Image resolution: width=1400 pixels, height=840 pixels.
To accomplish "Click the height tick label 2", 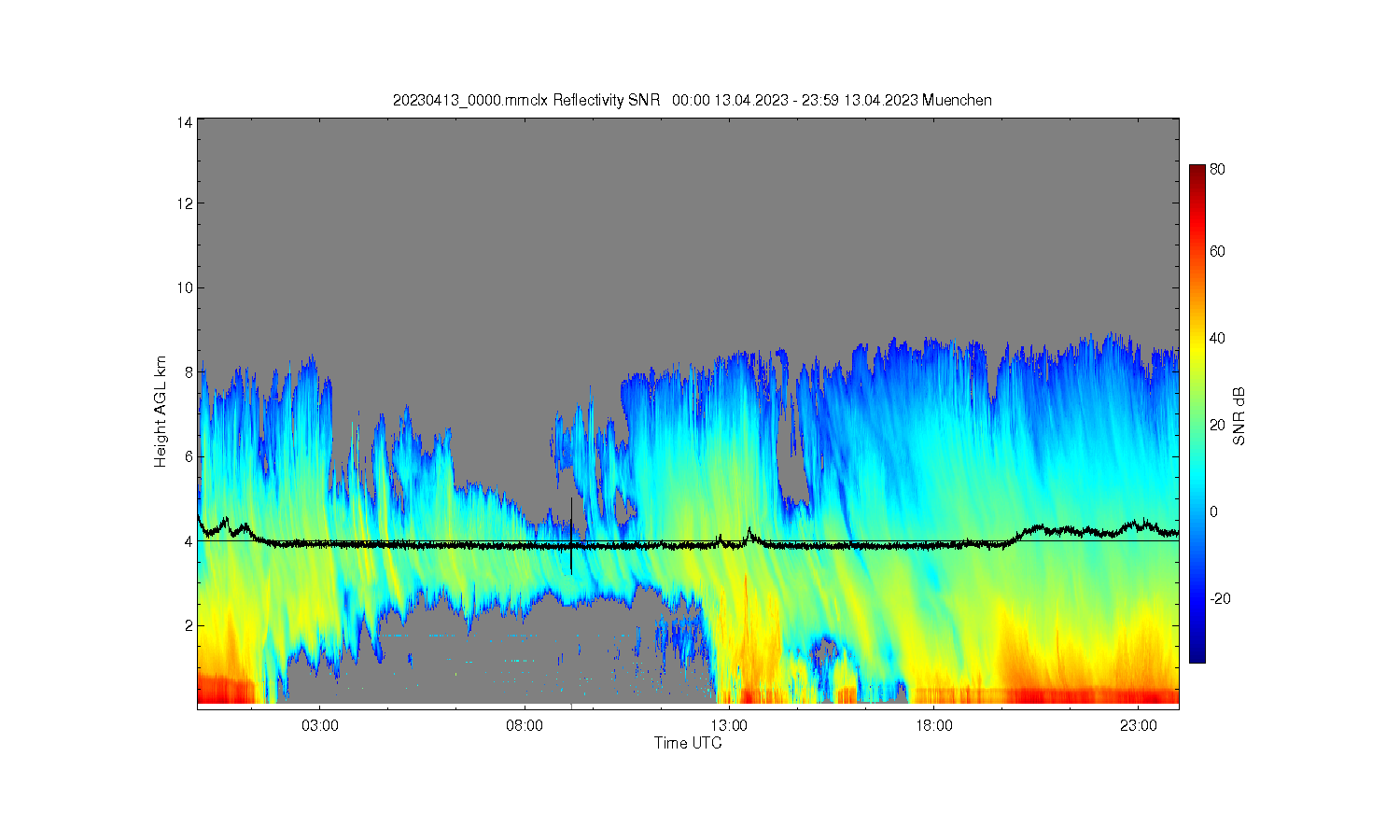I will point(189,625).
